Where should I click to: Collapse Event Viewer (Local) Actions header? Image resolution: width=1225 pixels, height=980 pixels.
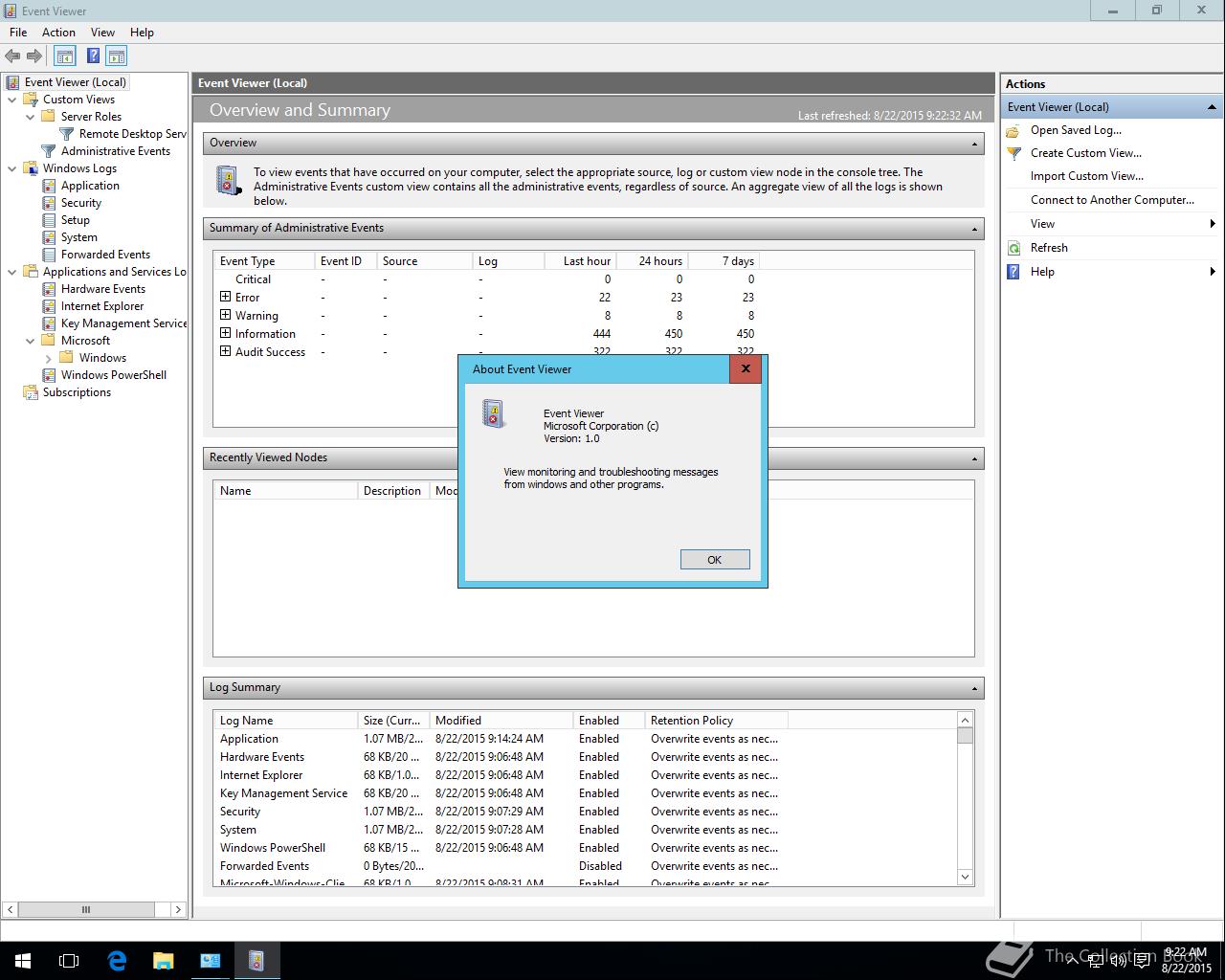[1212, 107]
